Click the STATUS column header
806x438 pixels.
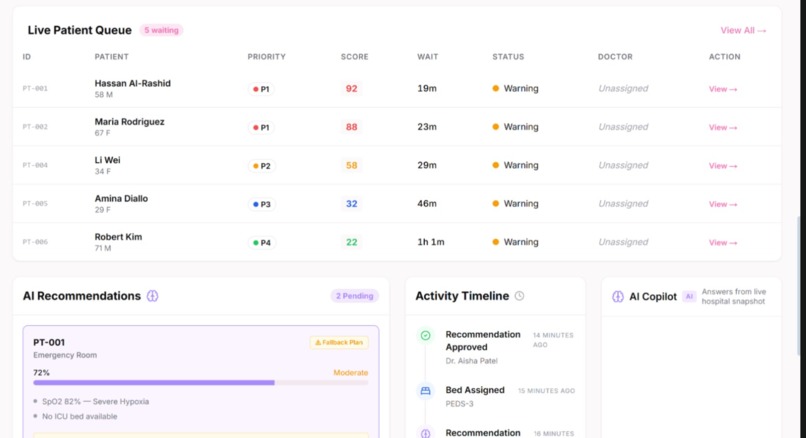point(508,57)
